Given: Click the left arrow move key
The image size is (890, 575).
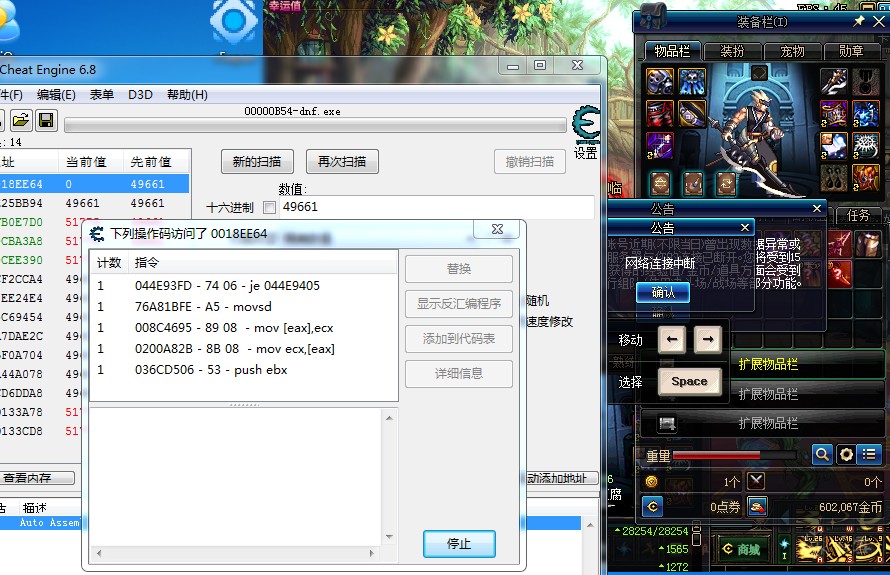Looking at the screenshot, I should coord(673,339).
